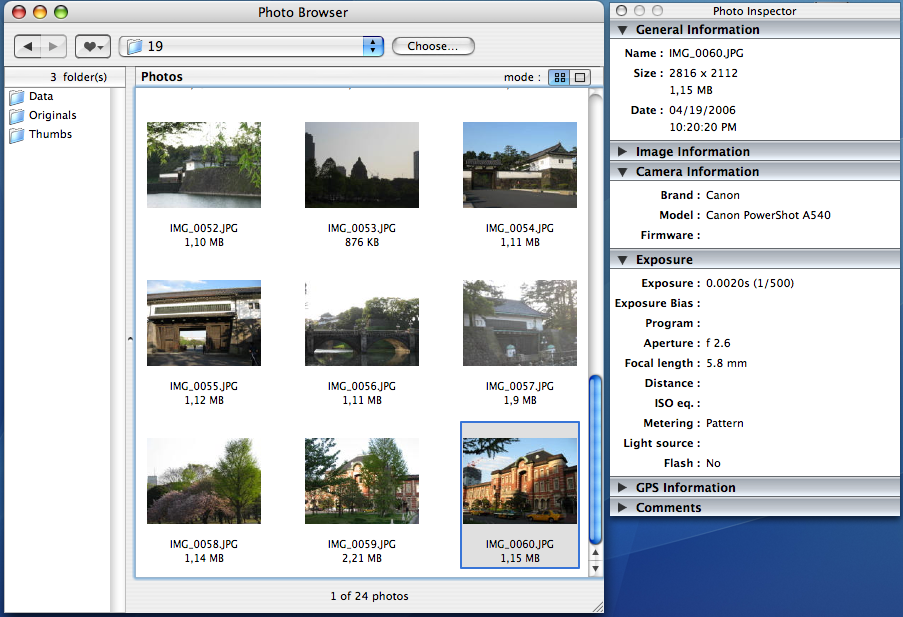The width and height of the screenshot is (903, 617).
Task: Open the folder path dropdown showing 19
Action: [374, 47]
